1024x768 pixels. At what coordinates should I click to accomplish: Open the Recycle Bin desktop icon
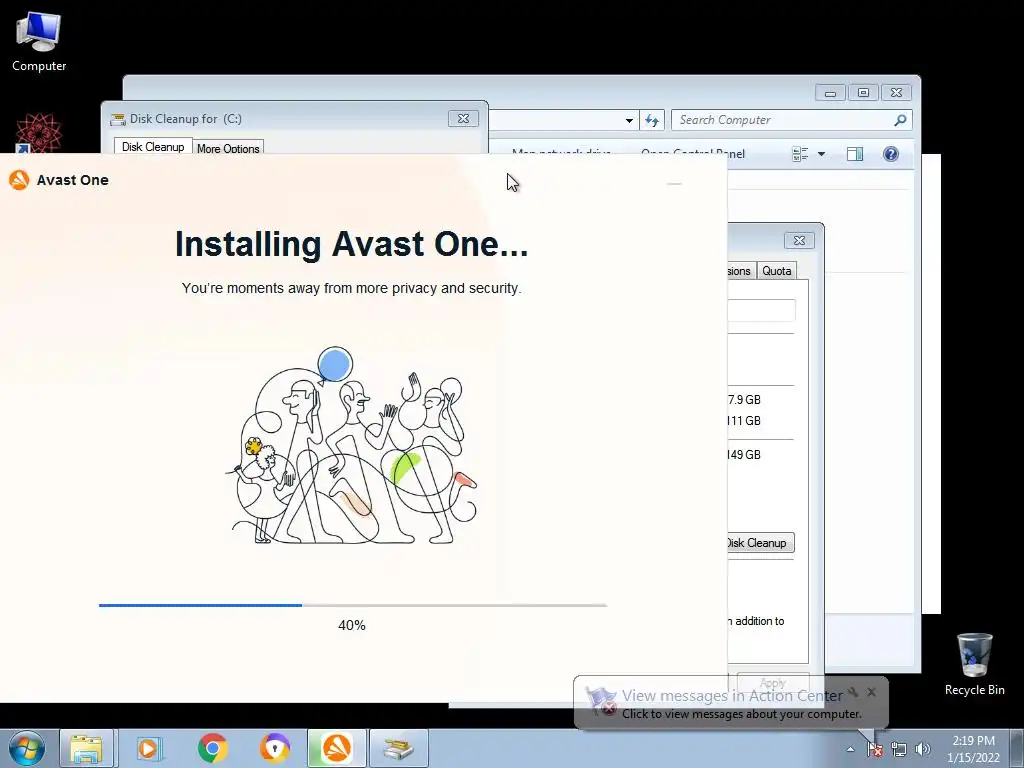pos(974,664)
